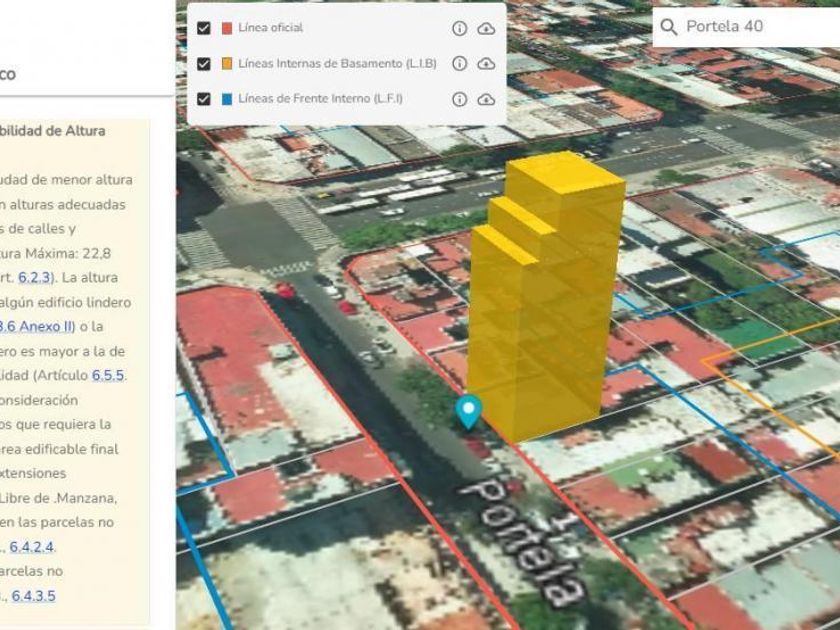Open article 6.4.2.4 link
The width and height of the screenshot is (840, 630).
pyautogui.click(x=32, y=547)
